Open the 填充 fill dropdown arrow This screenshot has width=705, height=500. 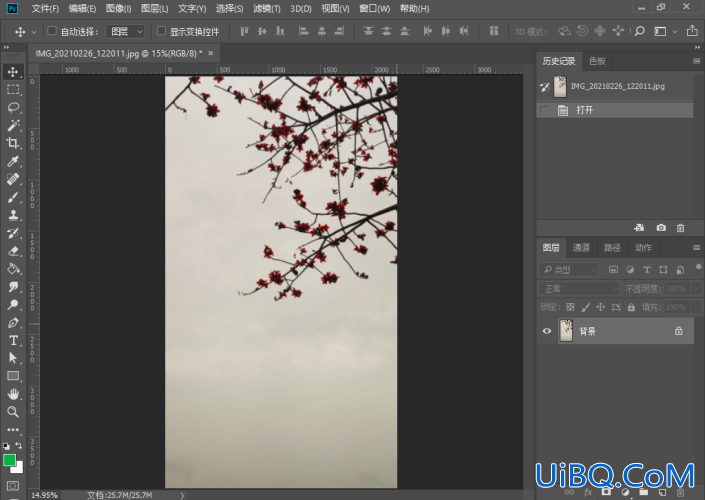pos(696,307)
